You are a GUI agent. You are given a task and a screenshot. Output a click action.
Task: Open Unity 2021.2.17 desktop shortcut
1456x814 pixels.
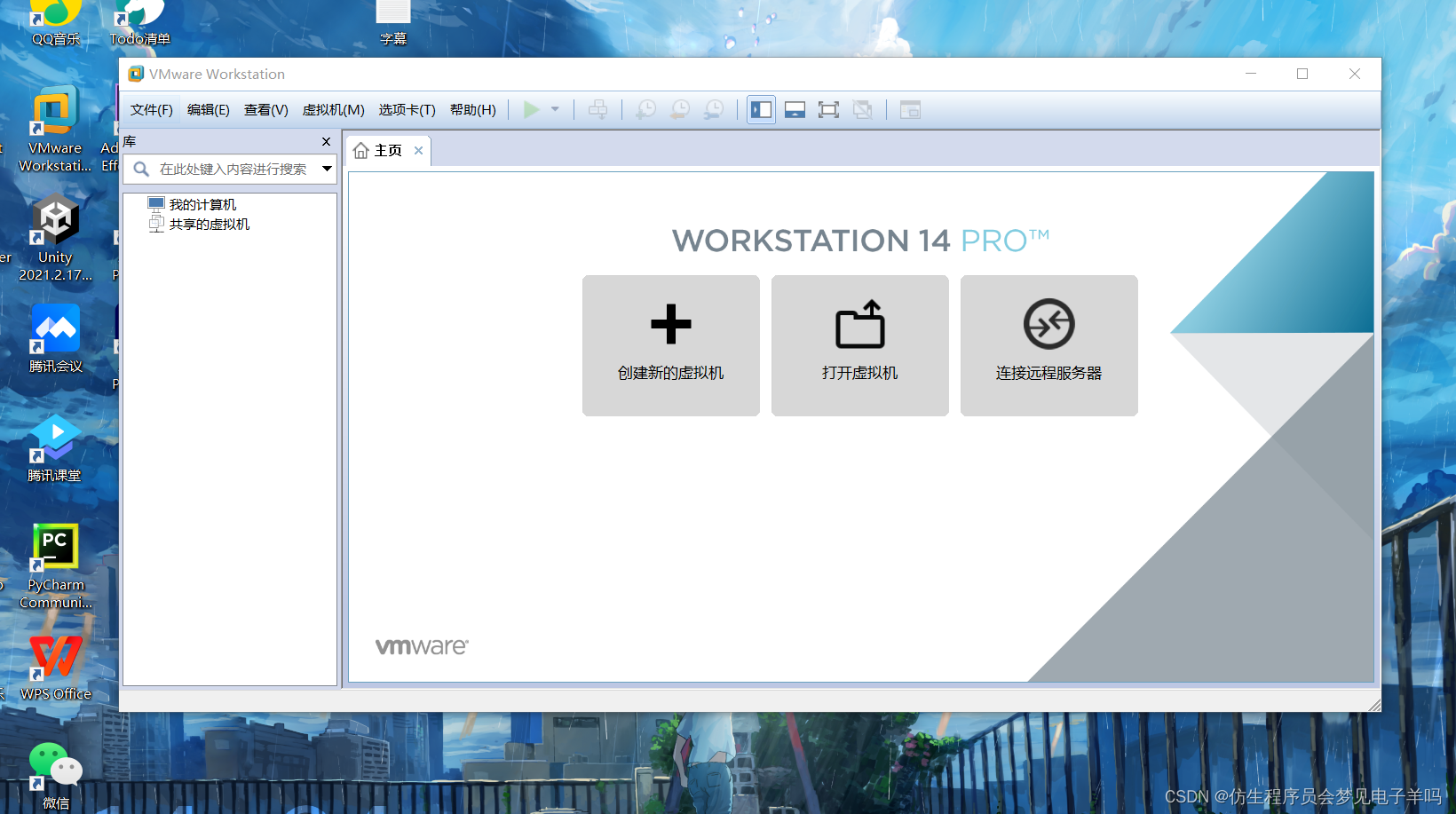point(55,240)
